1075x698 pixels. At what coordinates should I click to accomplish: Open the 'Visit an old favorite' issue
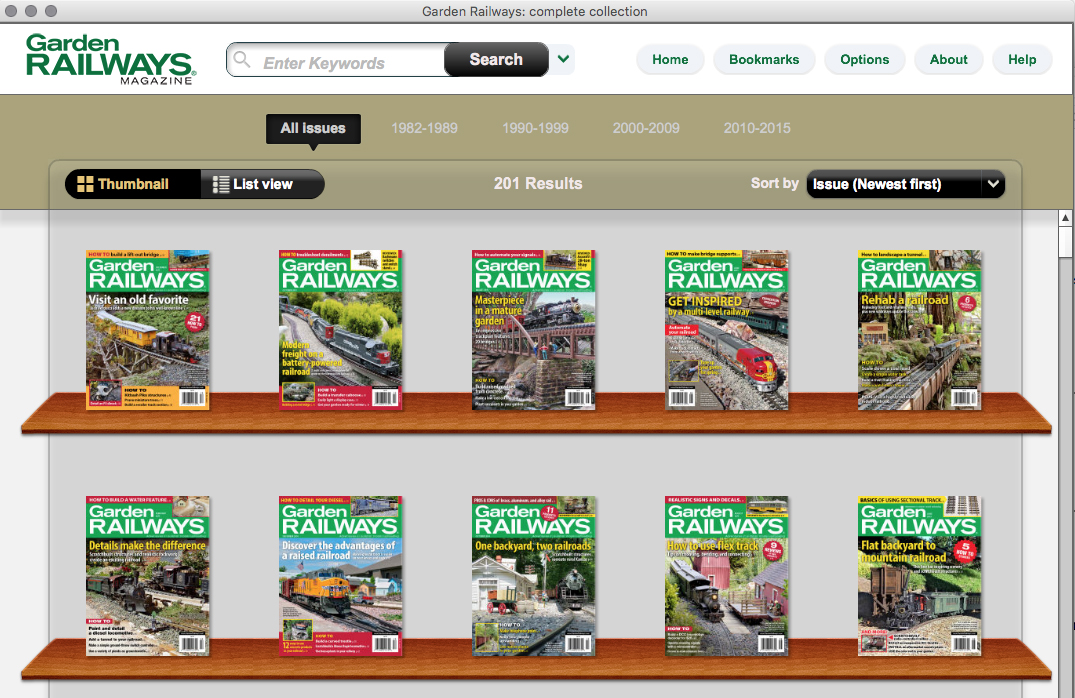(148, 330)
